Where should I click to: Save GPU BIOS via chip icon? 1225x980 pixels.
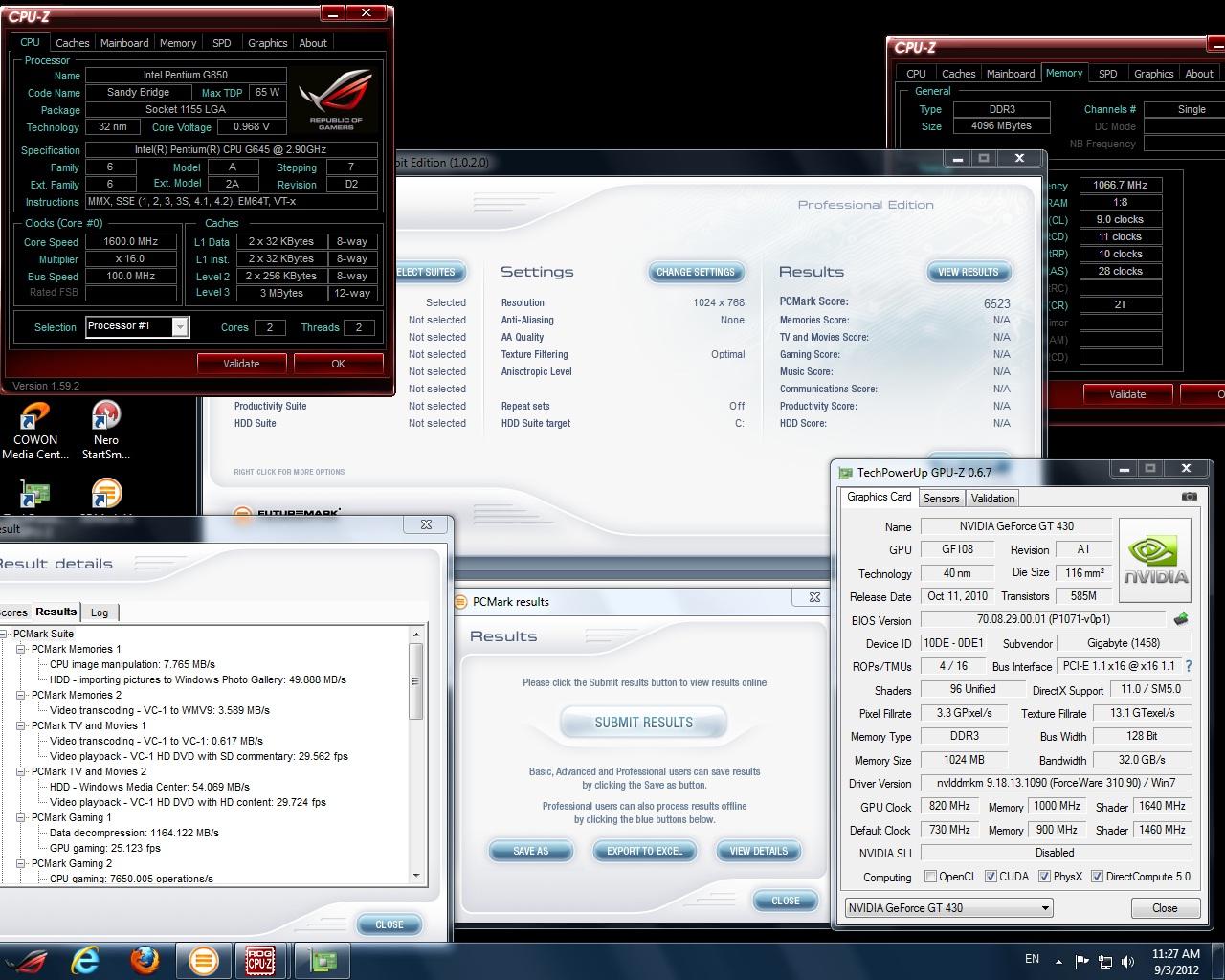[x=1181, y=619]
